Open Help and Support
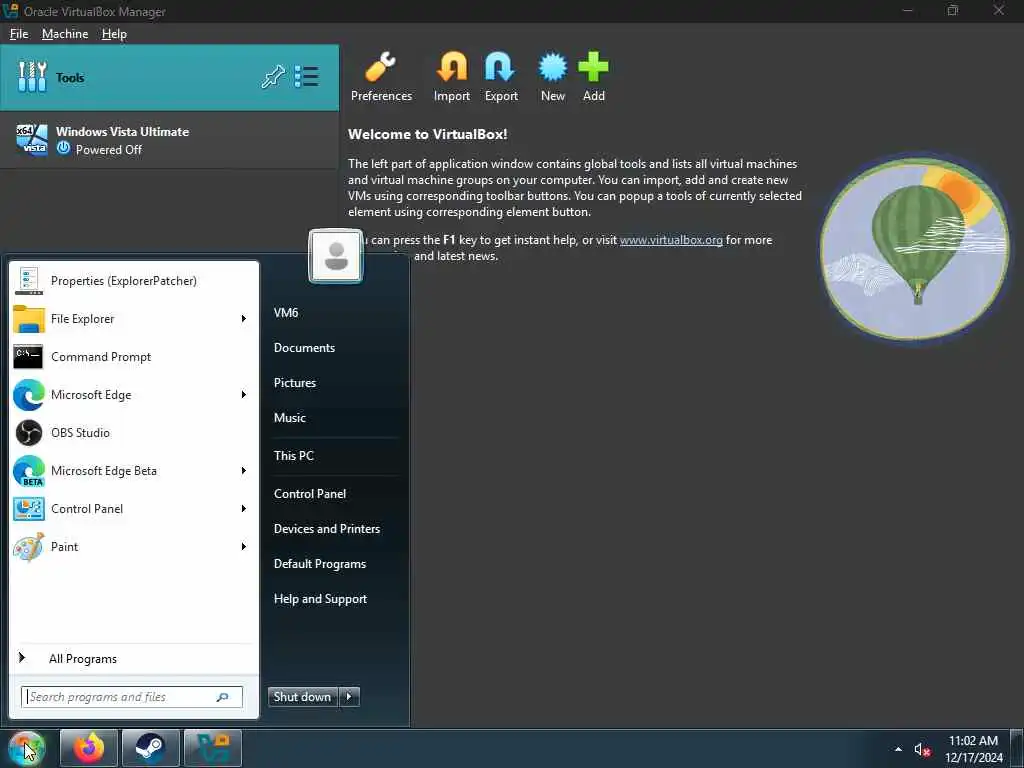The image size is (1024, 768). click(x=320, y=599)
